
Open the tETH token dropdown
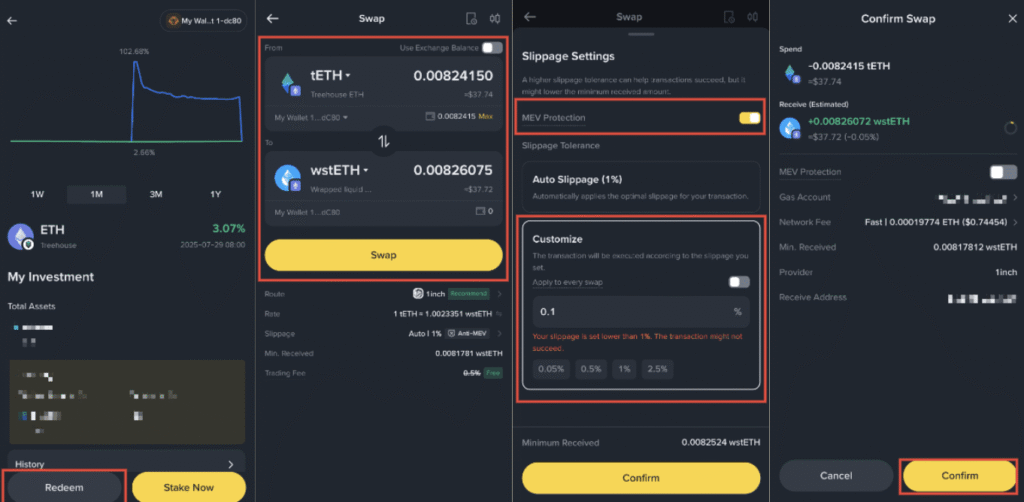330,75
